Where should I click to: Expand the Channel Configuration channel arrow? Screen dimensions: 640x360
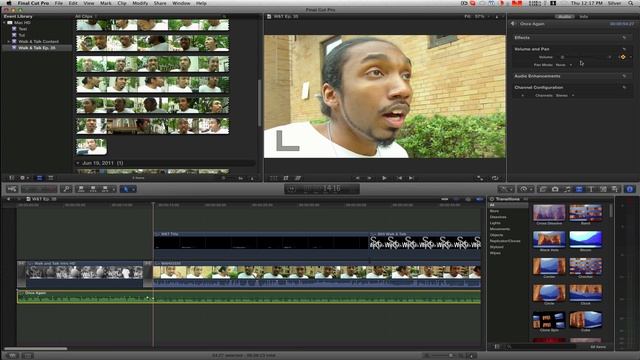(x=523, y=96)
